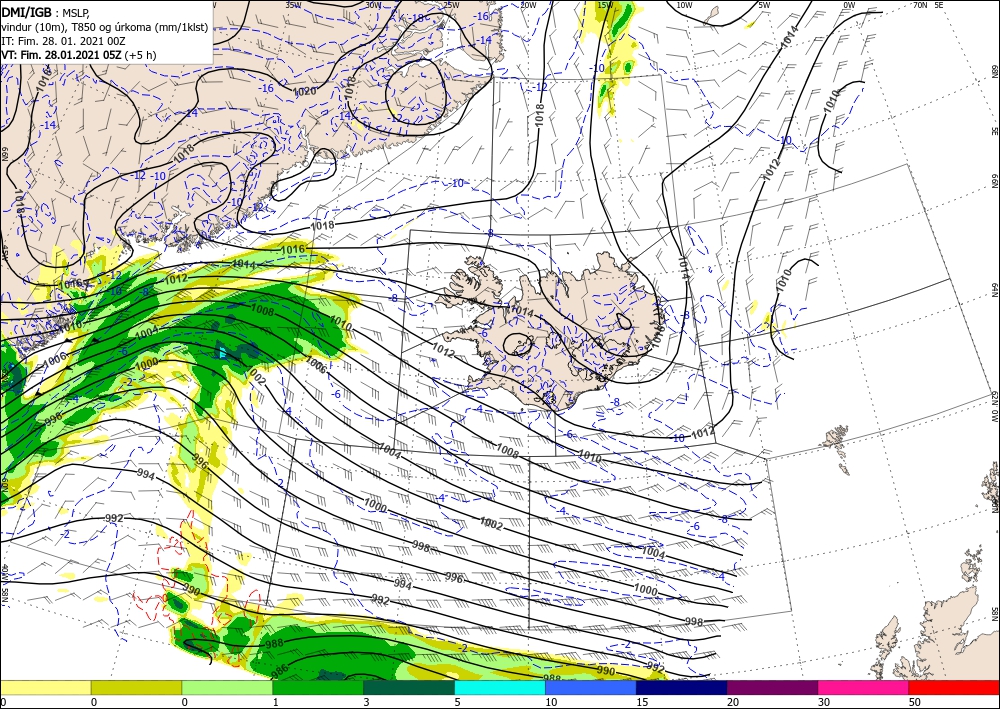Click the yellow legend swatch at far left
This screenshot has width=1000, height=709.
(x=45, y=687)
